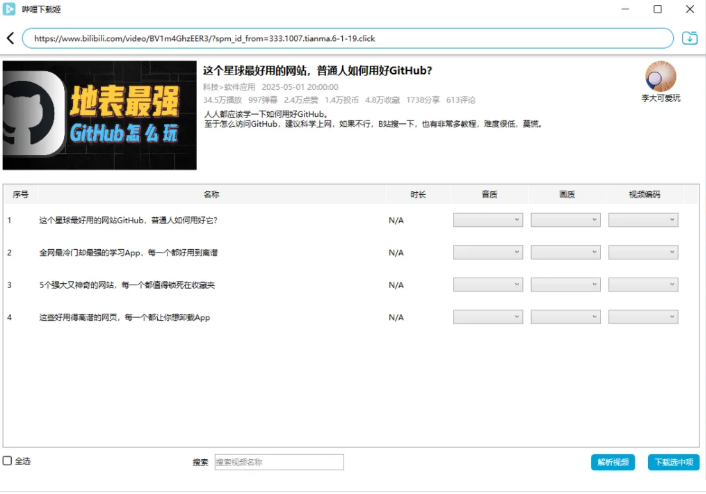Viewport: 706px width, 494px height.
Task: Click the GitHub video cover thumbnail
Action: point(100,115)
